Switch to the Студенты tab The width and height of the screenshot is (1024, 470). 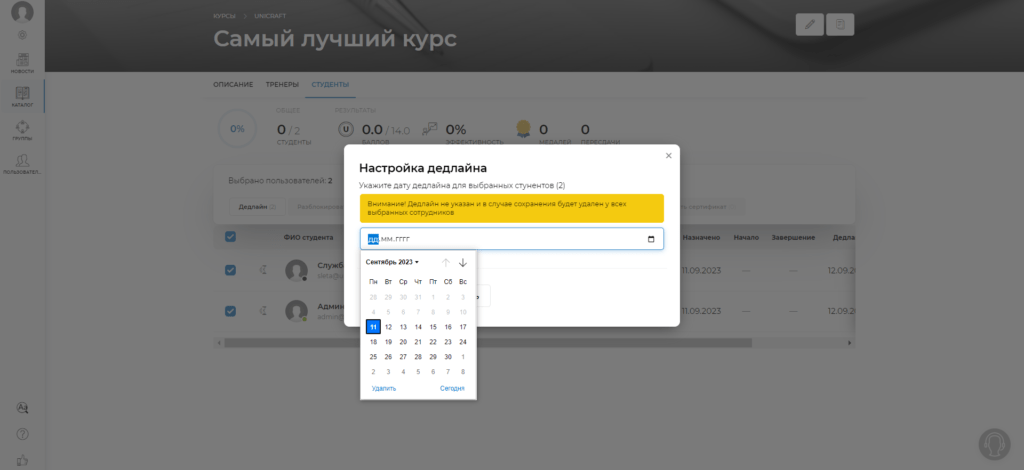click(330, 85)
